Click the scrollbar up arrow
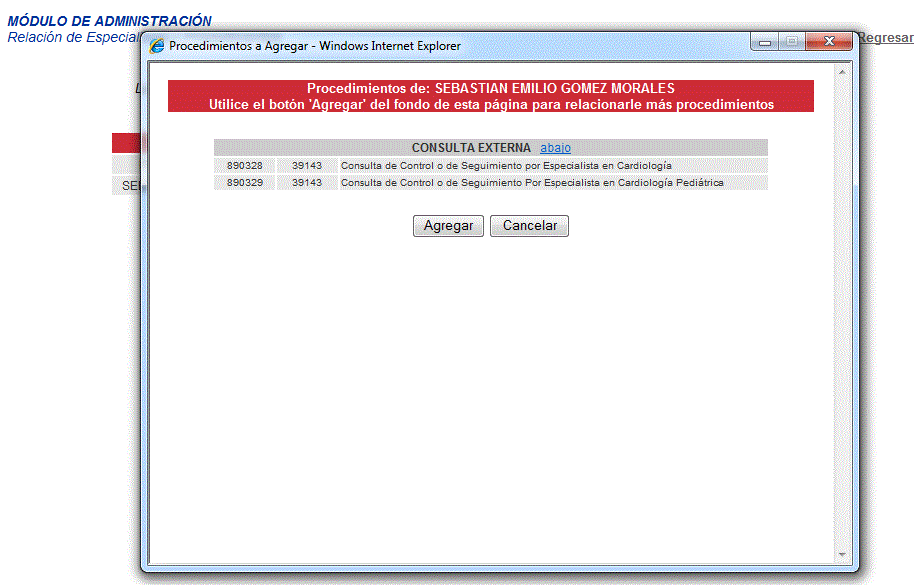 click(x=842, y=72)
